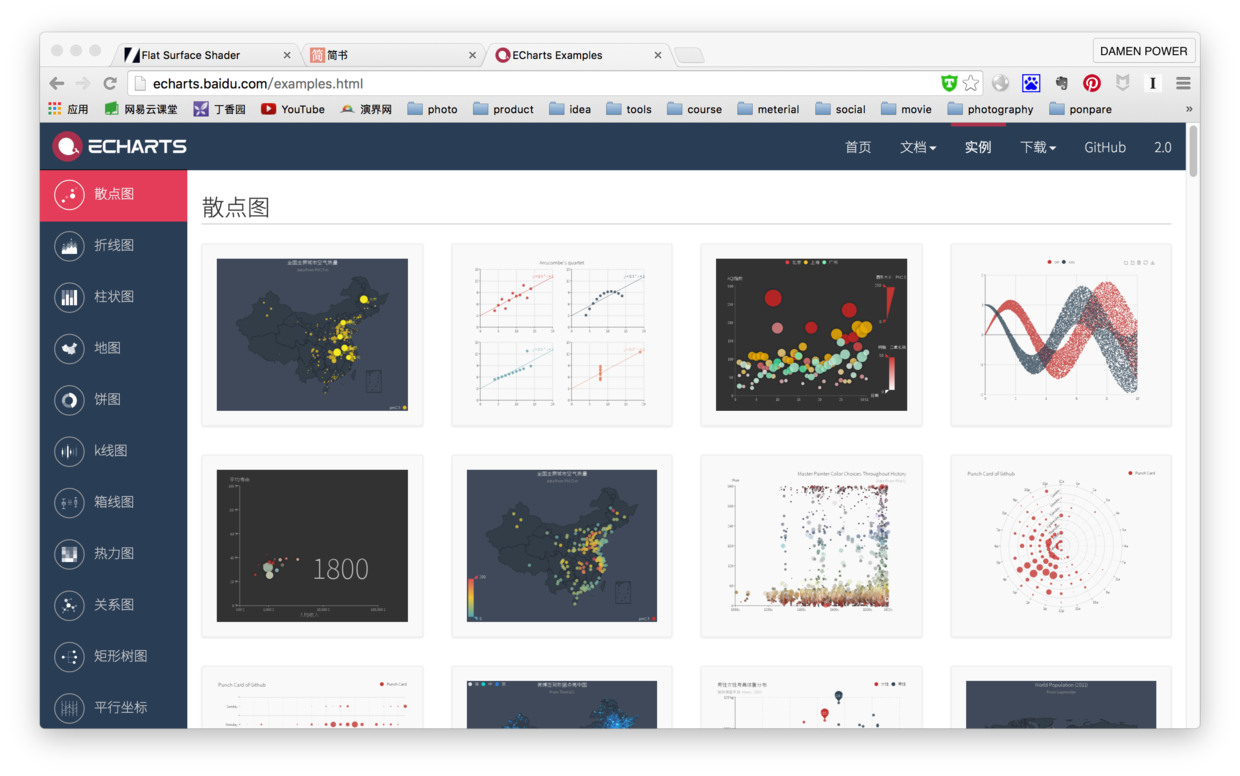Click the Evernote elephant extension icon
This screenshot has width=1240, height=776.
[1061, 83]
